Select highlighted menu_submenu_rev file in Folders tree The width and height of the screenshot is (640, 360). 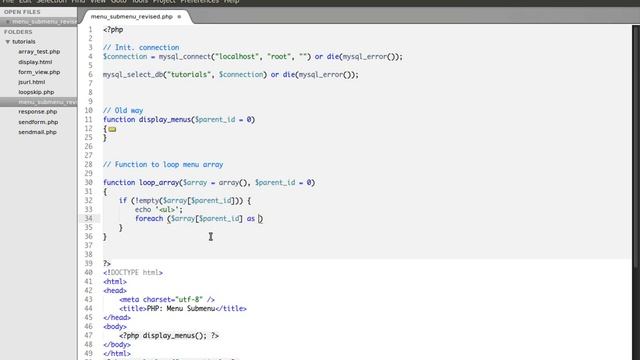tap(38, 102)
